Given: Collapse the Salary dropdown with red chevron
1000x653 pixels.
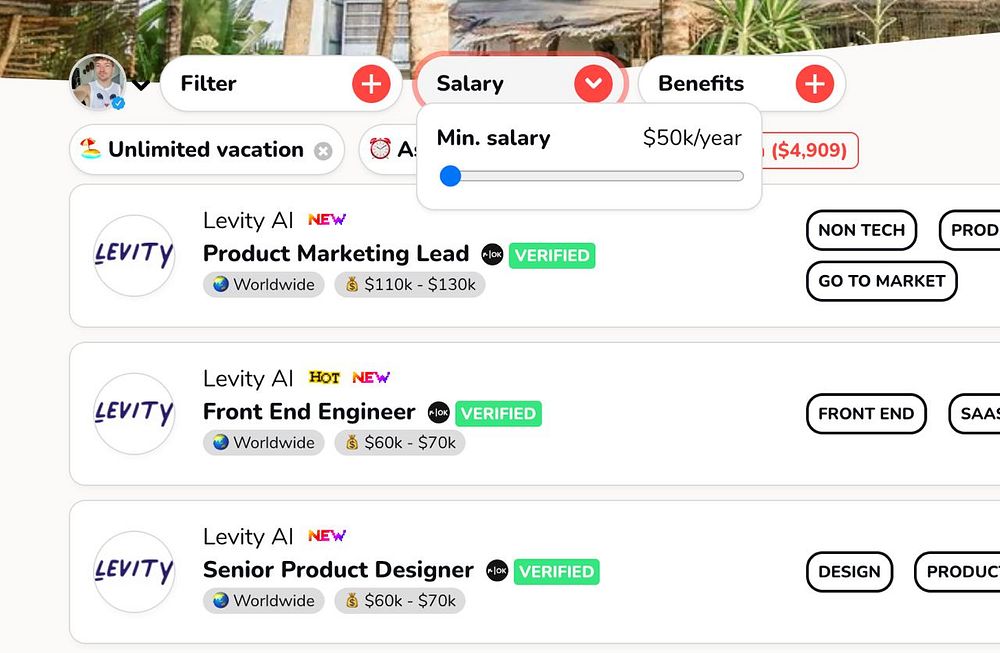Looking at the screenshot, I should pyautogui.click(x=593, y=84).
